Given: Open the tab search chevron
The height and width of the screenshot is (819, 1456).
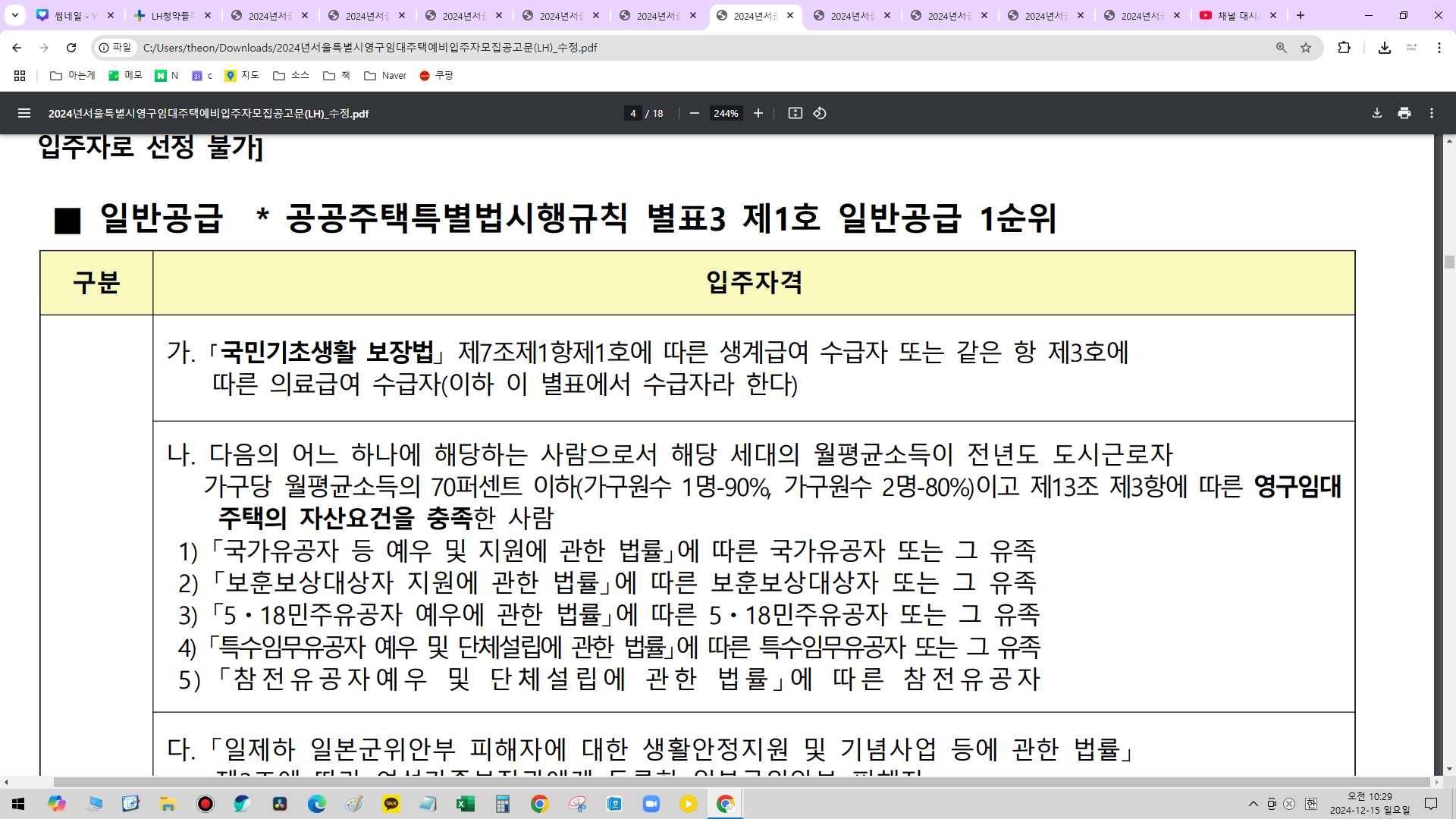Looking at the screenshot, I should pos(14,15).
